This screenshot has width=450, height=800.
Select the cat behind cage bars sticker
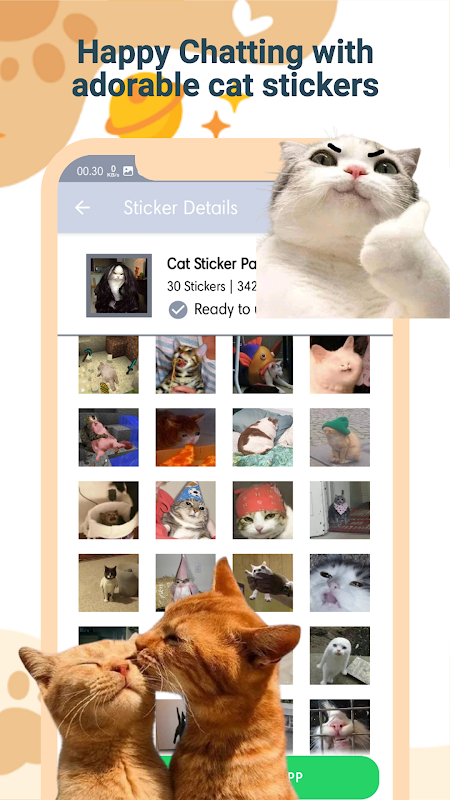[340, 727]
